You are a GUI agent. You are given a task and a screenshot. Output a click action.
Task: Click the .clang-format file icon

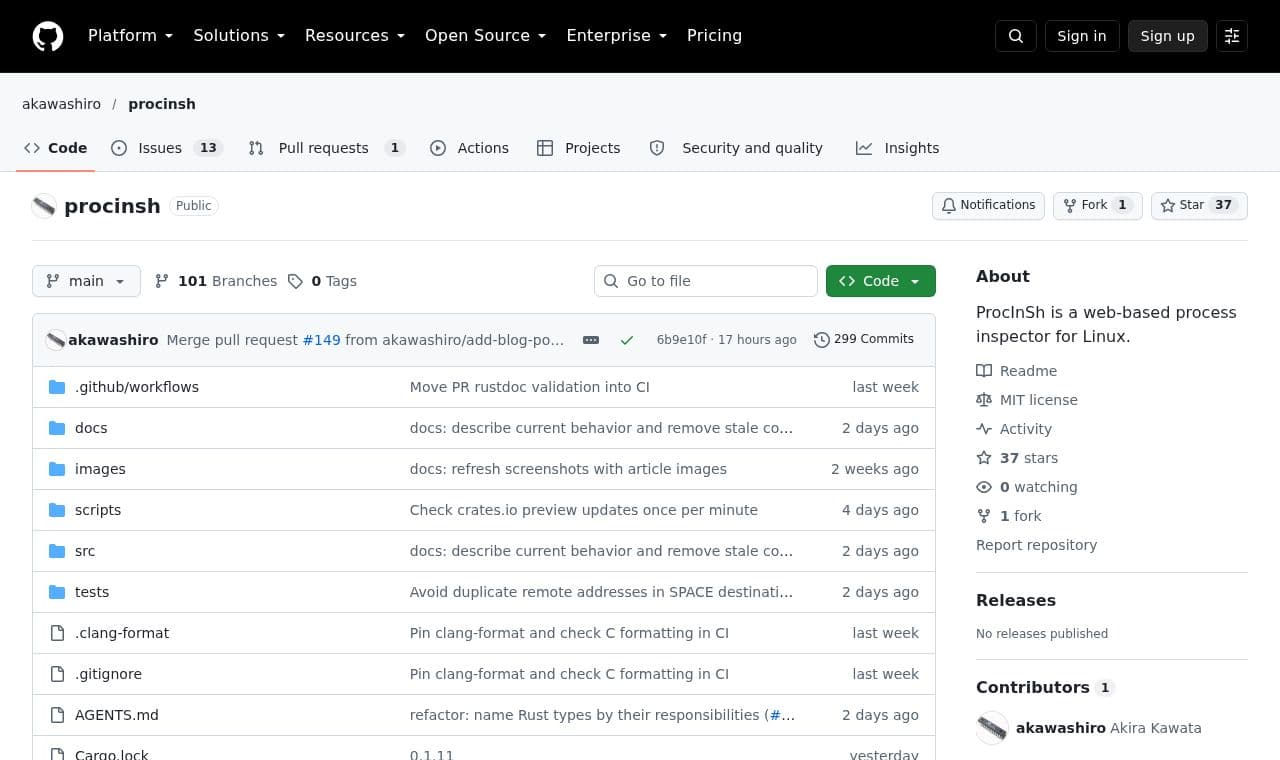pos(57,633)
